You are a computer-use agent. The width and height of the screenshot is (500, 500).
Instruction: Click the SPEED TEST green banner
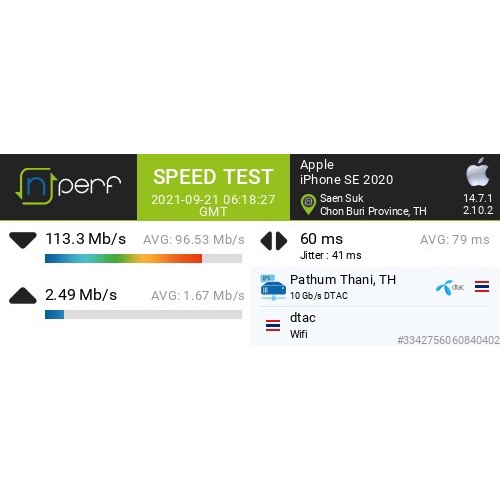[213, 187]
